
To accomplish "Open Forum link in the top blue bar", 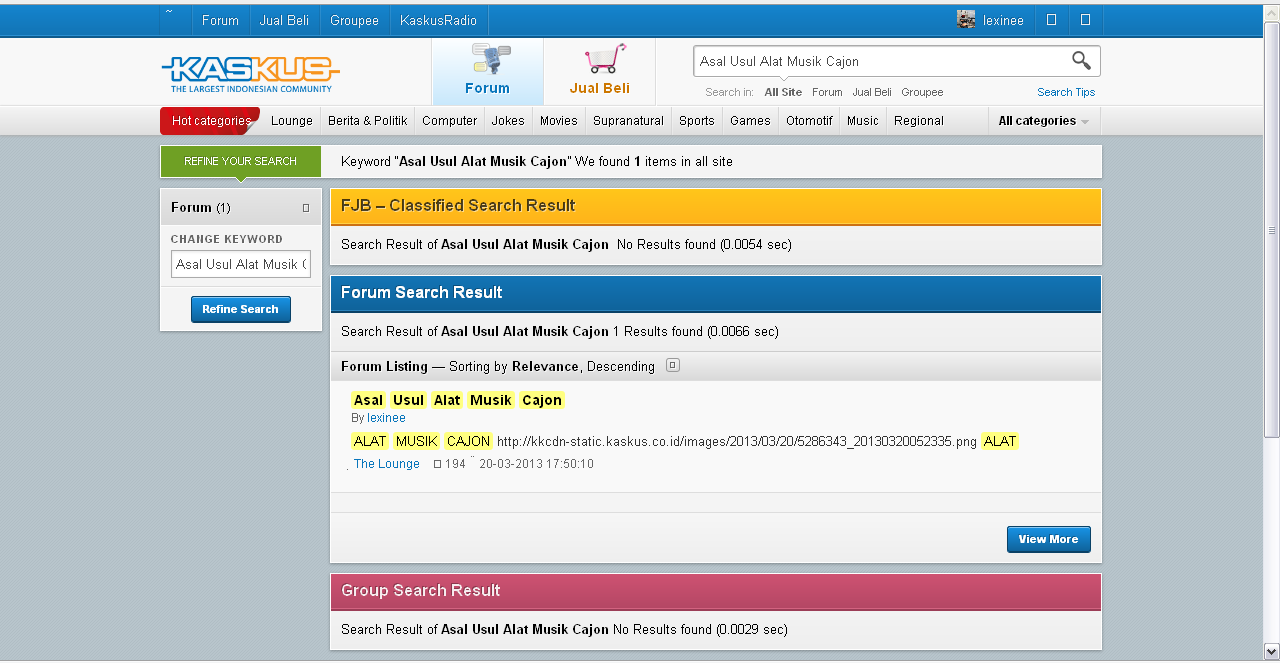I will [220, 20].
